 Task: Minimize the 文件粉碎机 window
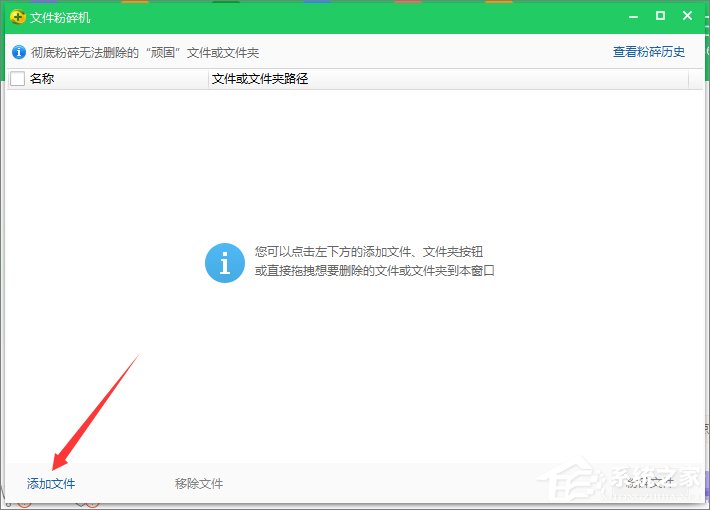pyautogui.click(x=633, y=17)
